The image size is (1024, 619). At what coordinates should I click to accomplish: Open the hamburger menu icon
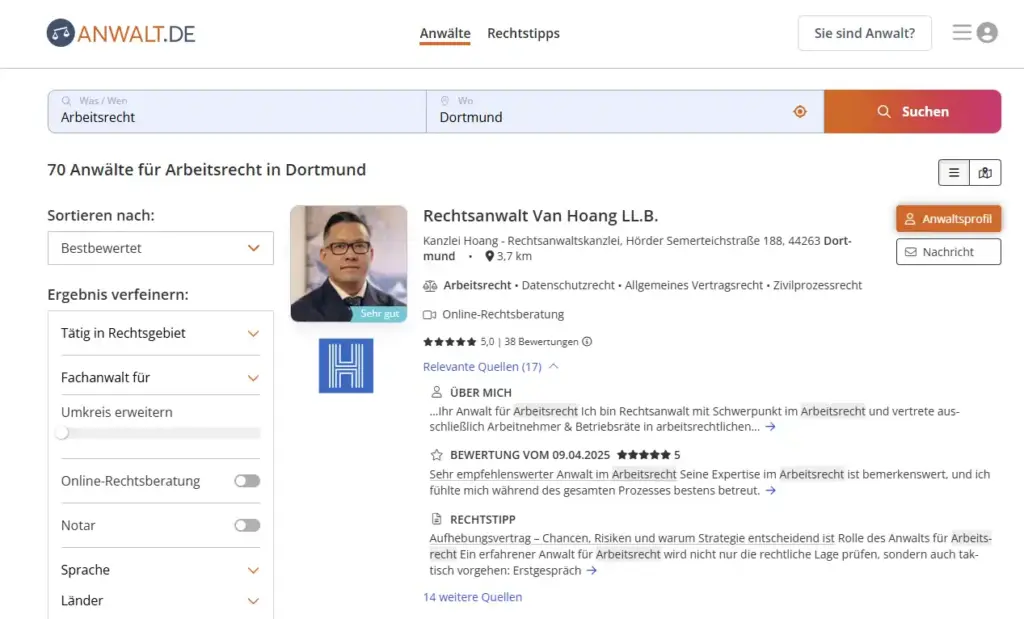point(961,33)
